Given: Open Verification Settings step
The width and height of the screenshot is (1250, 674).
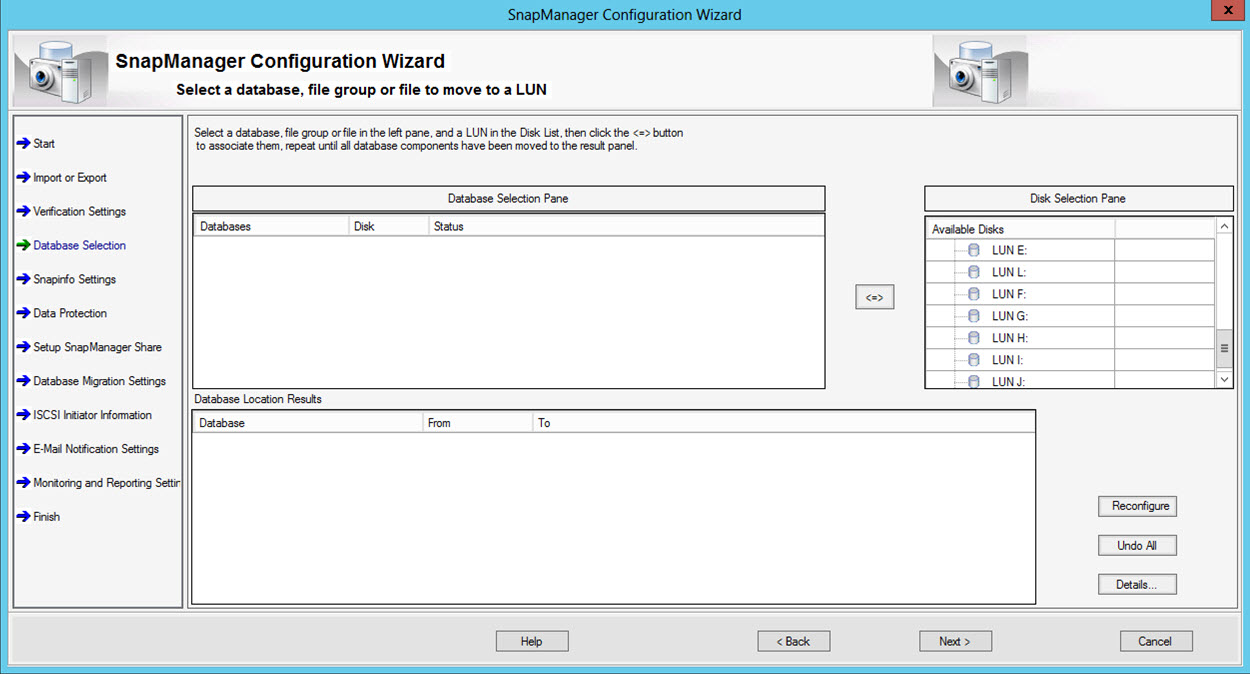Looking at the screenshot, I should (80, 212).
